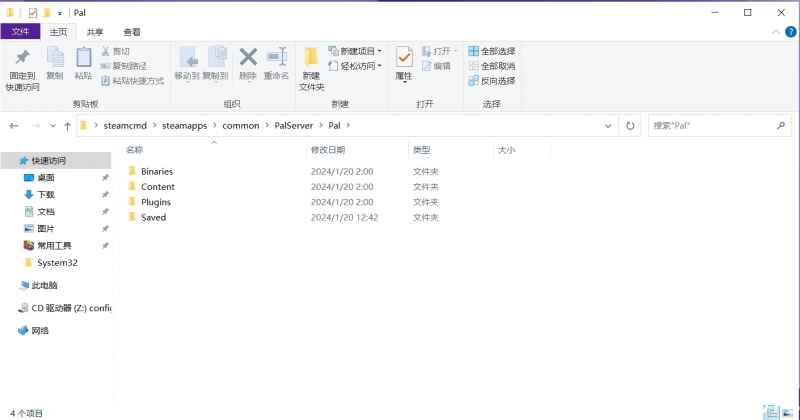Image resolution: width=800 pixels, height=420 pixels.
Task: Sort by Type (类型) column header
Action: pos(421,150)
